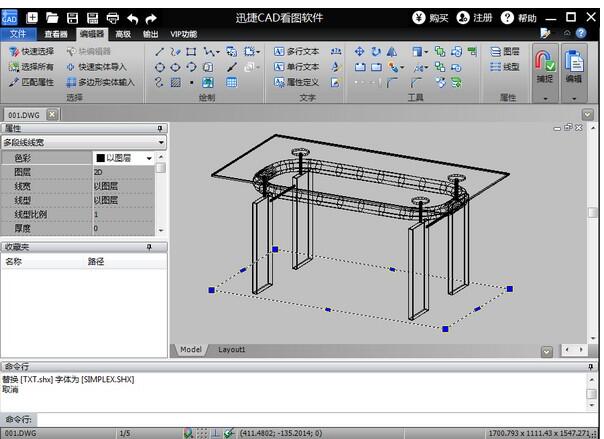Select the Model tab
The width and height of the screenshot is (604, 439).
191,350
